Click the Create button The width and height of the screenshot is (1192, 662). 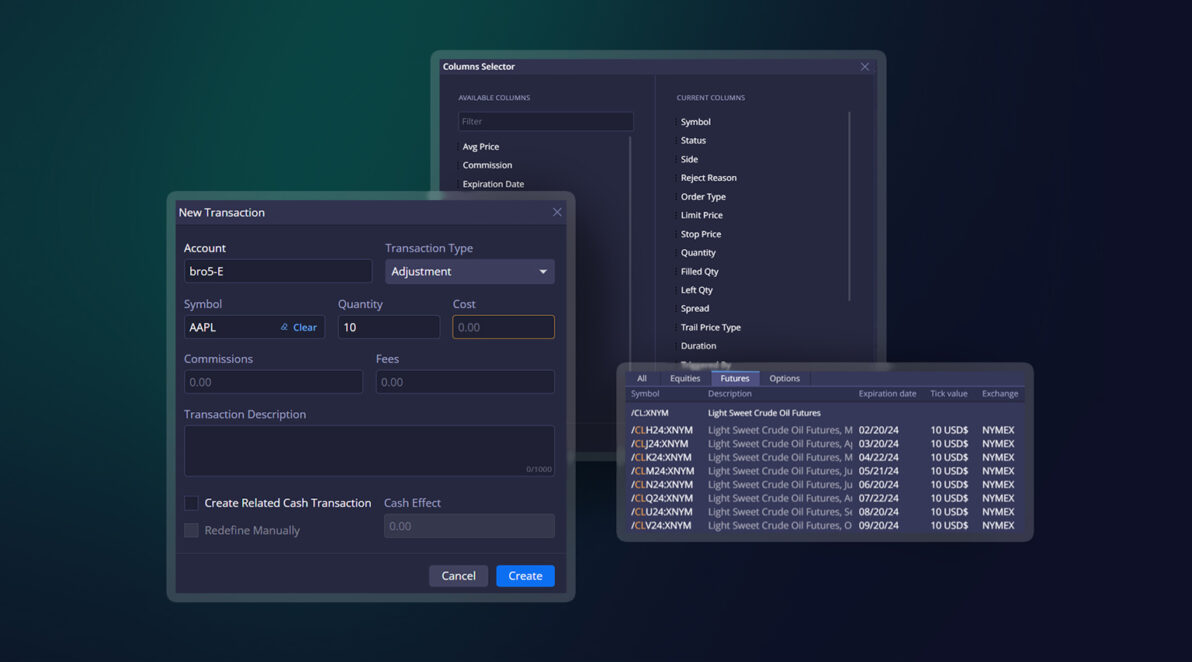(525, 575)
